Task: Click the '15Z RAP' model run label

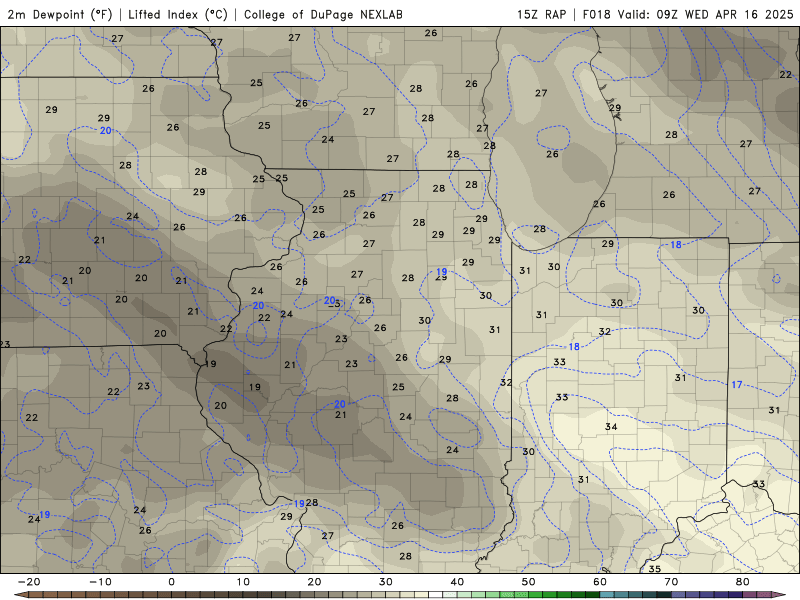Action: [x=541, y=14]
